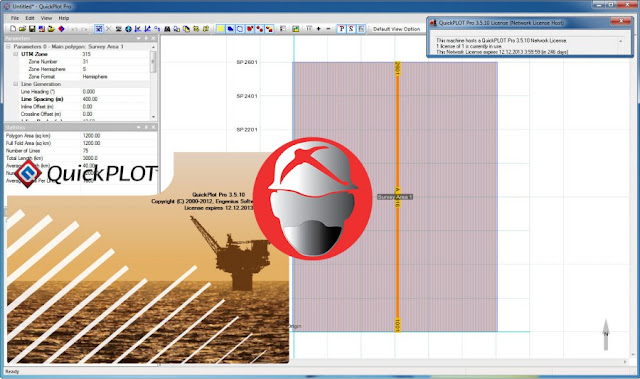
Task: Toggle the filled blue polygon toolbar button
Action: pos(230,29)
